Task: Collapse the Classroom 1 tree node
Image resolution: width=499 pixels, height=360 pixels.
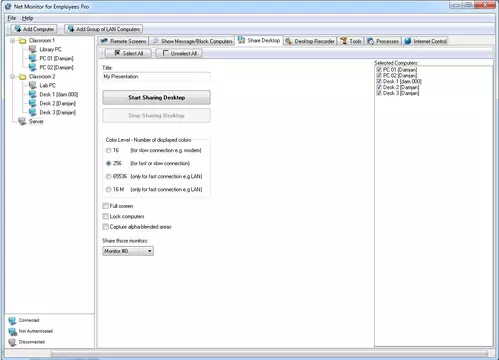Action: click(12, 41)
